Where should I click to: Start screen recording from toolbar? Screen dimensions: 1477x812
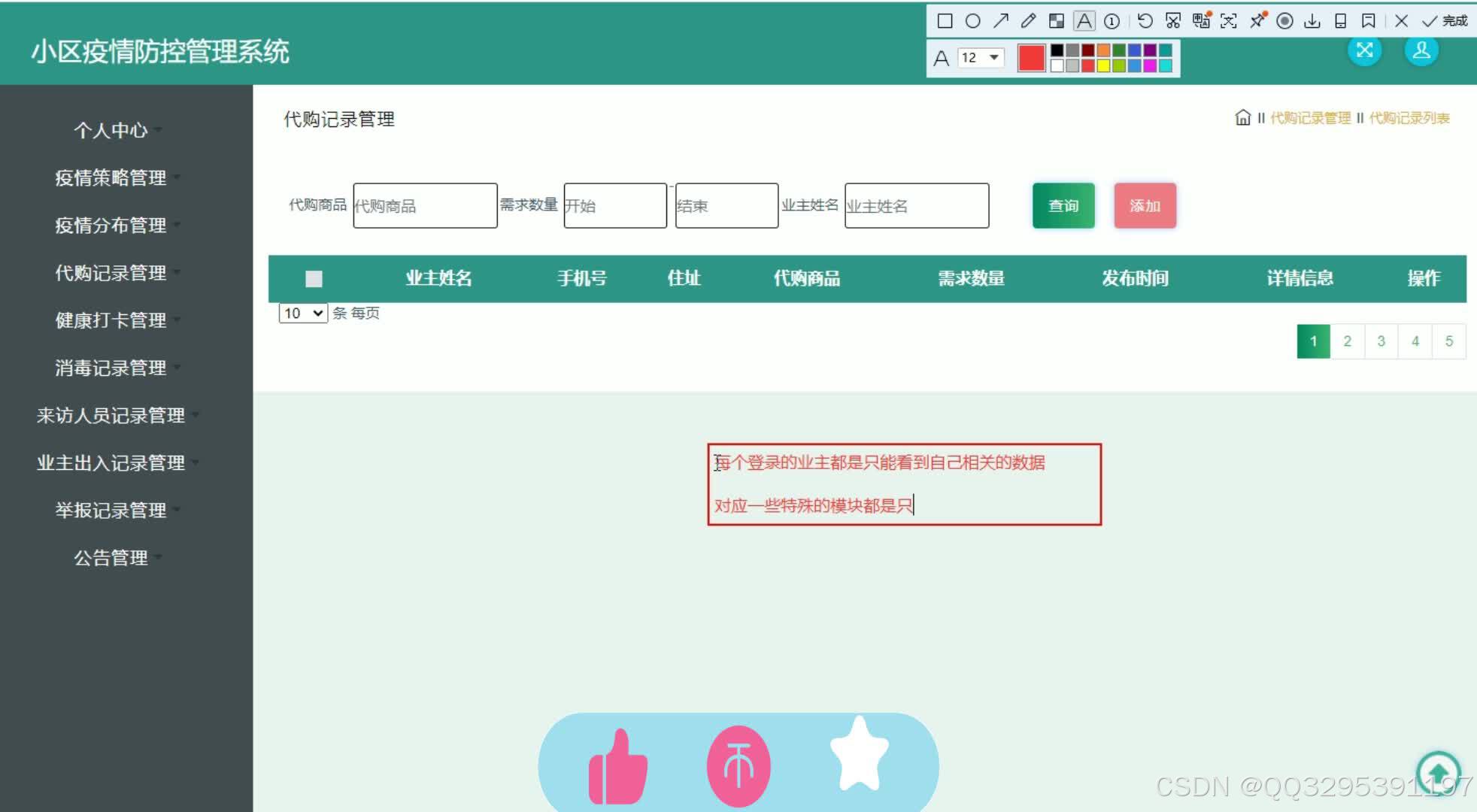(x=1285, y=21)
